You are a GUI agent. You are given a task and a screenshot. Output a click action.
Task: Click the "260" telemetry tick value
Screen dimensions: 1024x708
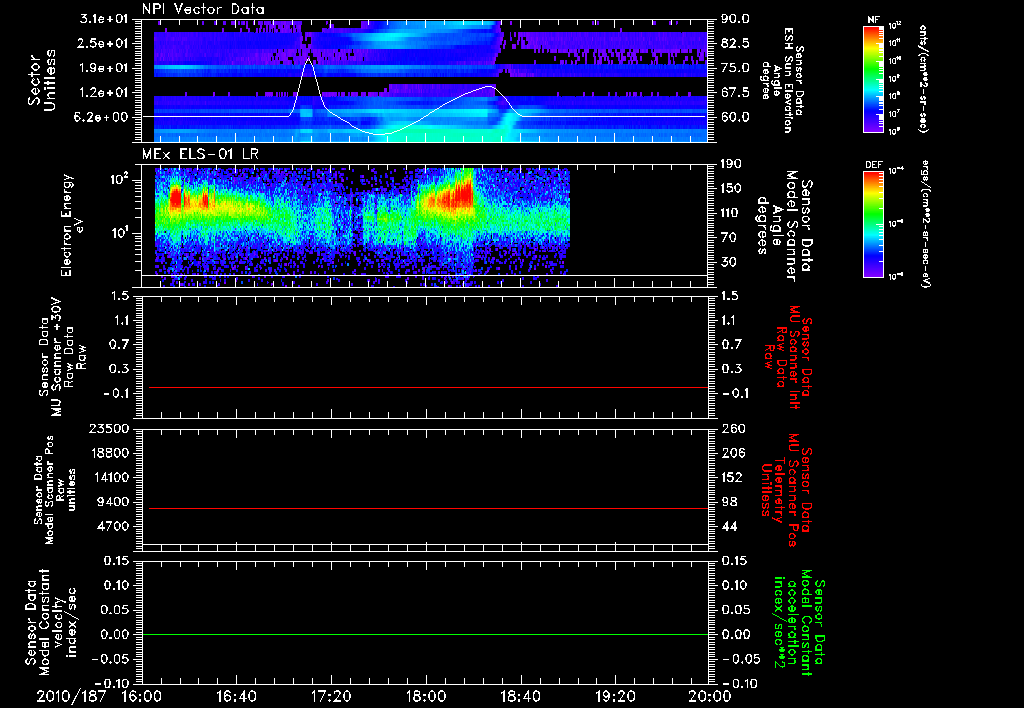731,429
